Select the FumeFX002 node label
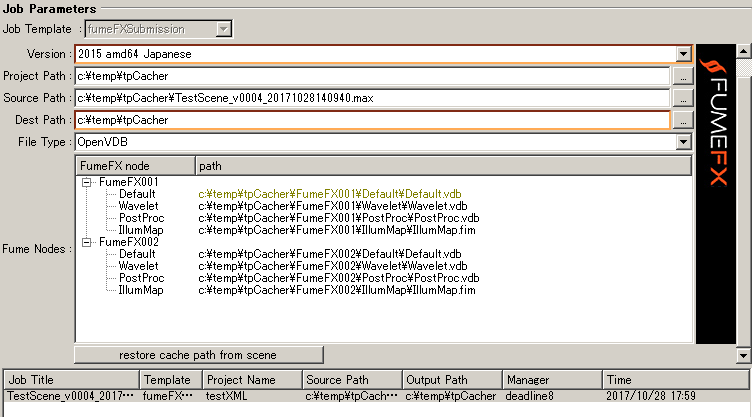Screen dimensions: 752x417 click(x=129, y=242)
